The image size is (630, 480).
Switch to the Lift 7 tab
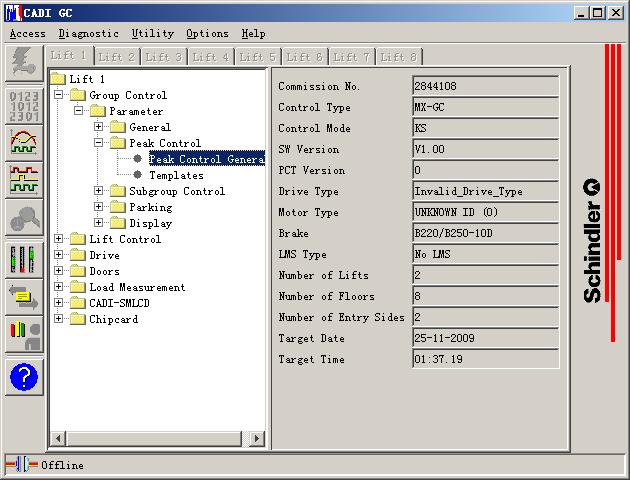pos(352,57)
